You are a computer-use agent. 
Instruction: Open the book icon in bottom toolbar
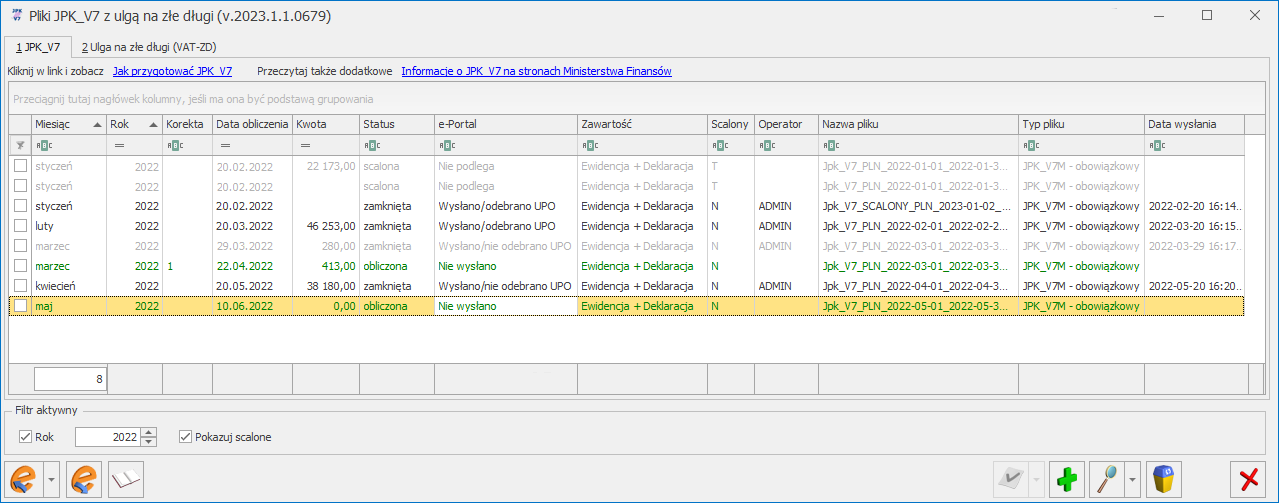pos(126,480)
